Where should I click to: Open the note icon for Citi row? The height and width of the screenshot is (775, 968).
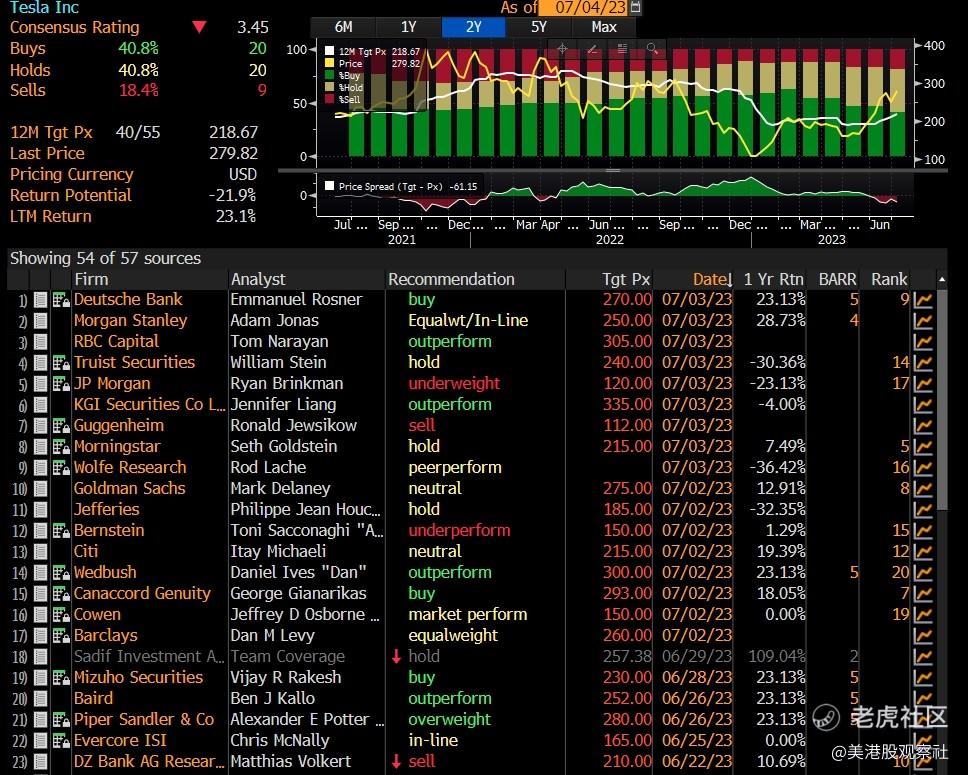[41, 552]
